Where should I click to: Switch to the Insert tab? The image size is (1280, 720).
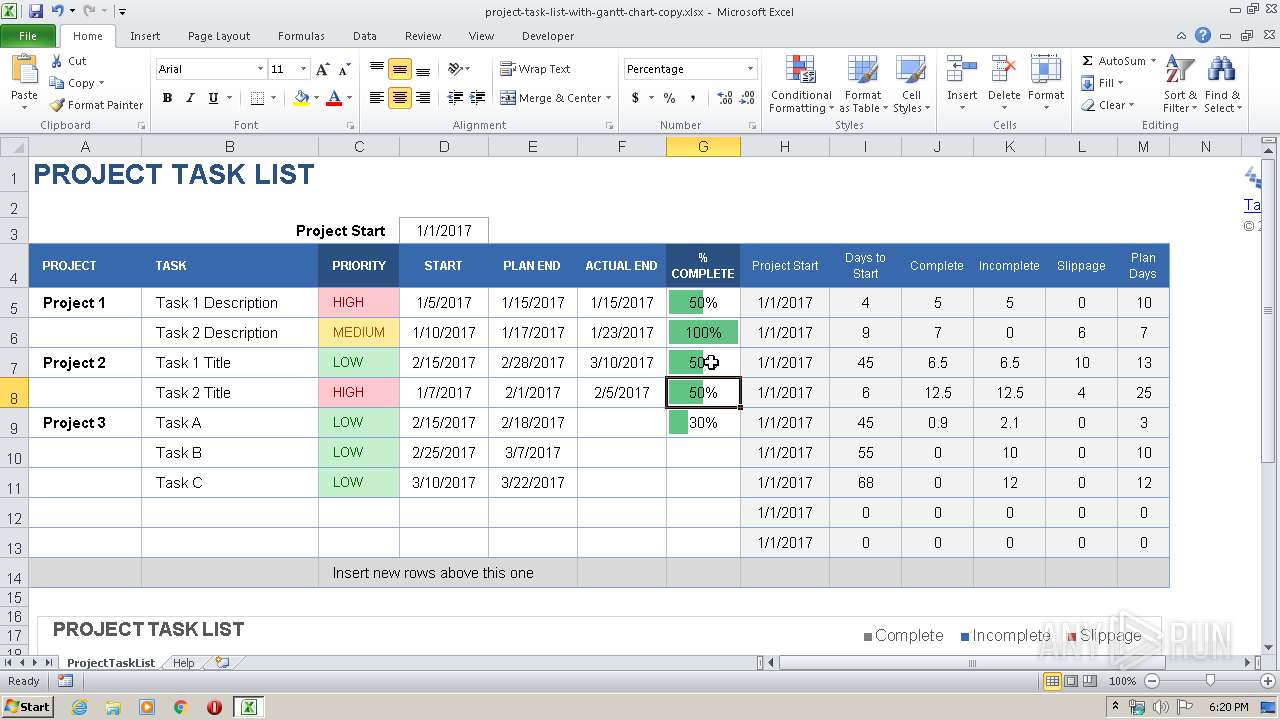click(145, 36)
